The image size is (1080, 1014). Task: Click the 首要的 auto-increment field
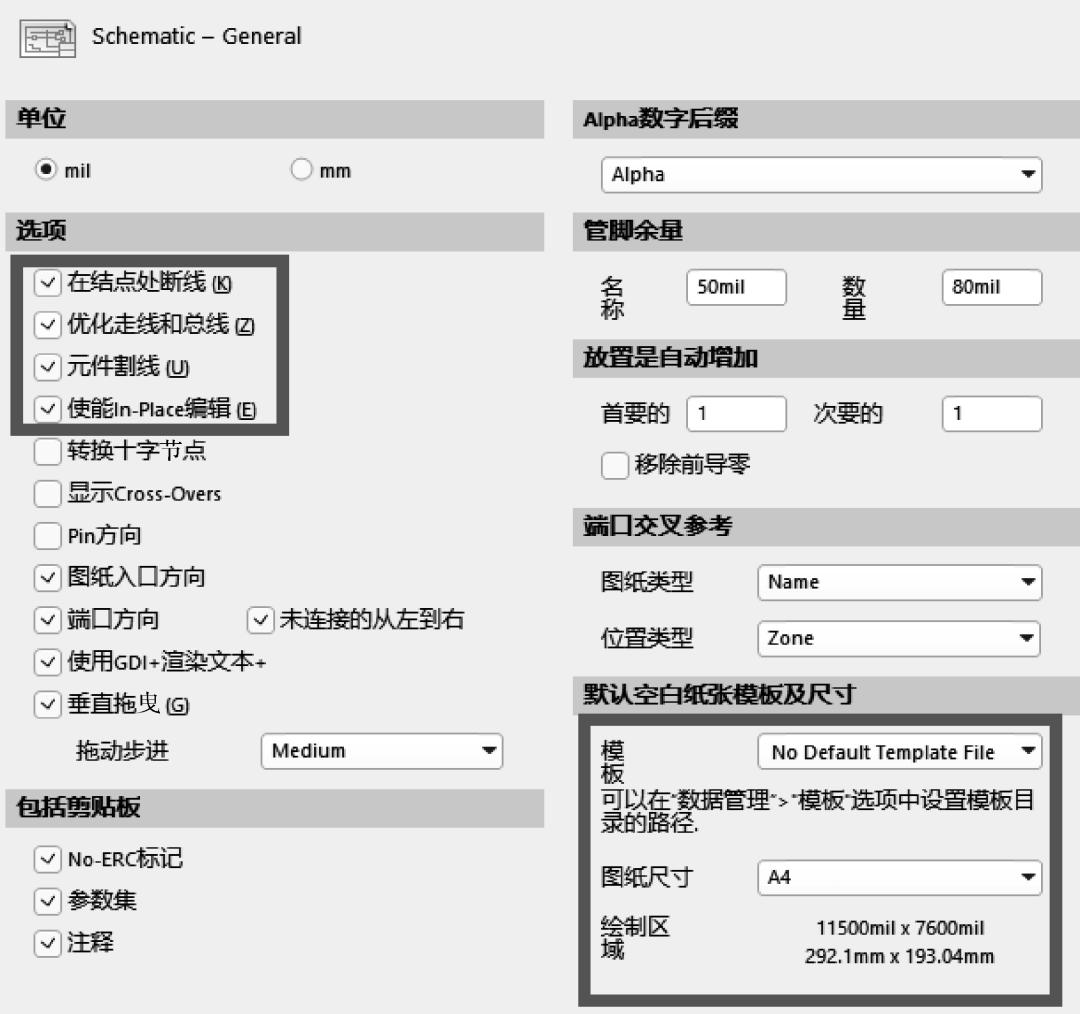click(x=736, y=414)
